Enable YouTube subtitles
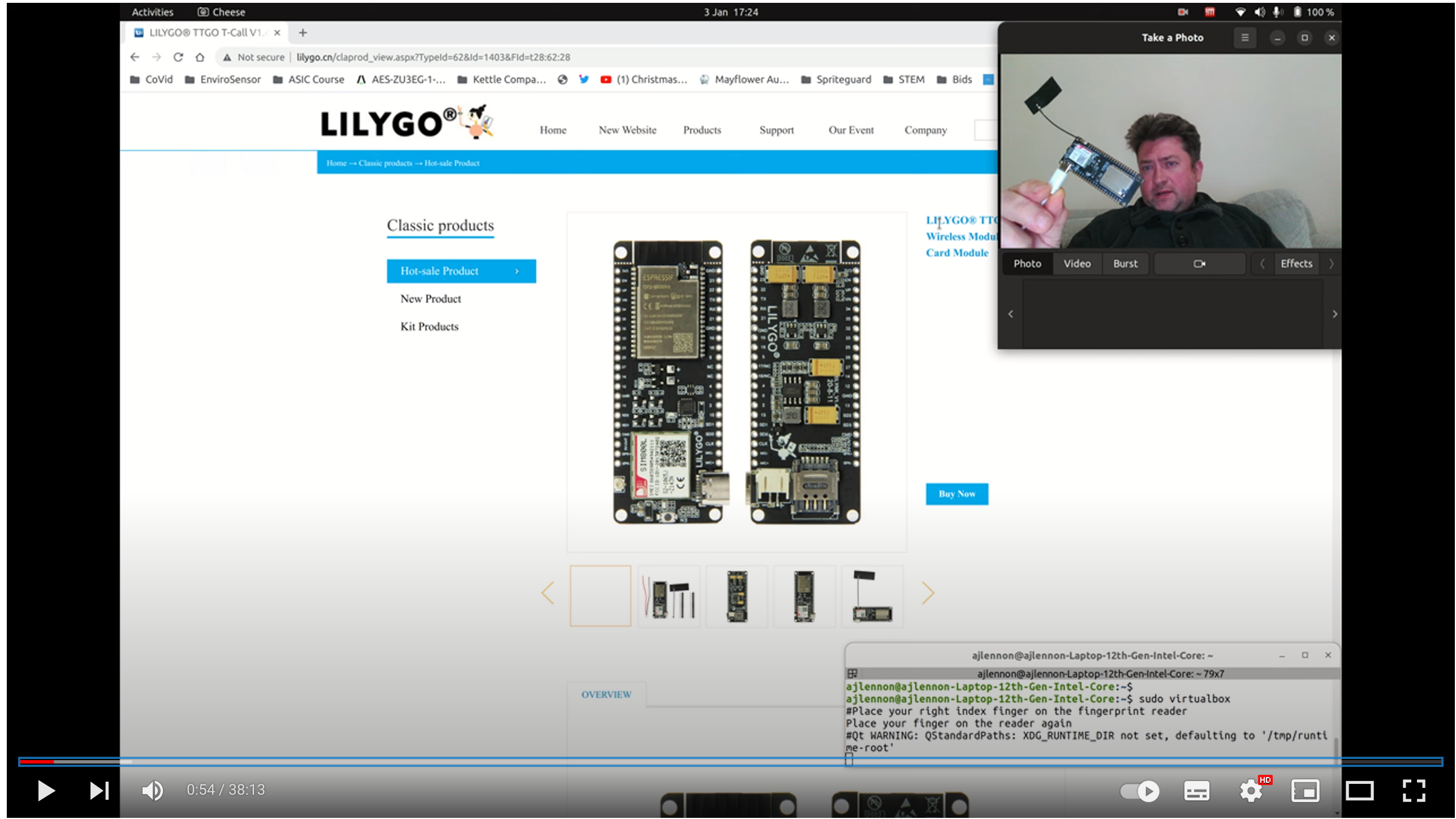This screenshot has height=819, width=1456. pos(1196,791)
